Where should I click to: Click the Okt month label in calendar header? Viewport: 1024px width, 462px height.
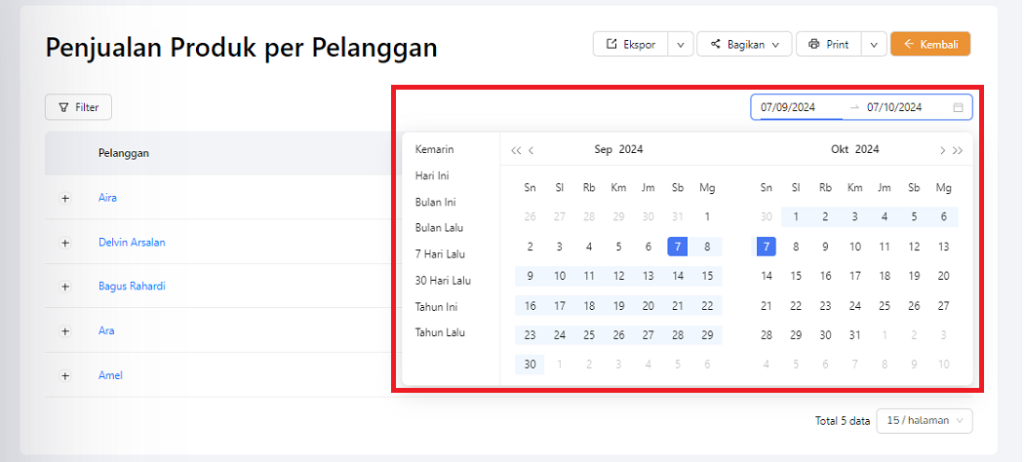coord(840,150)
